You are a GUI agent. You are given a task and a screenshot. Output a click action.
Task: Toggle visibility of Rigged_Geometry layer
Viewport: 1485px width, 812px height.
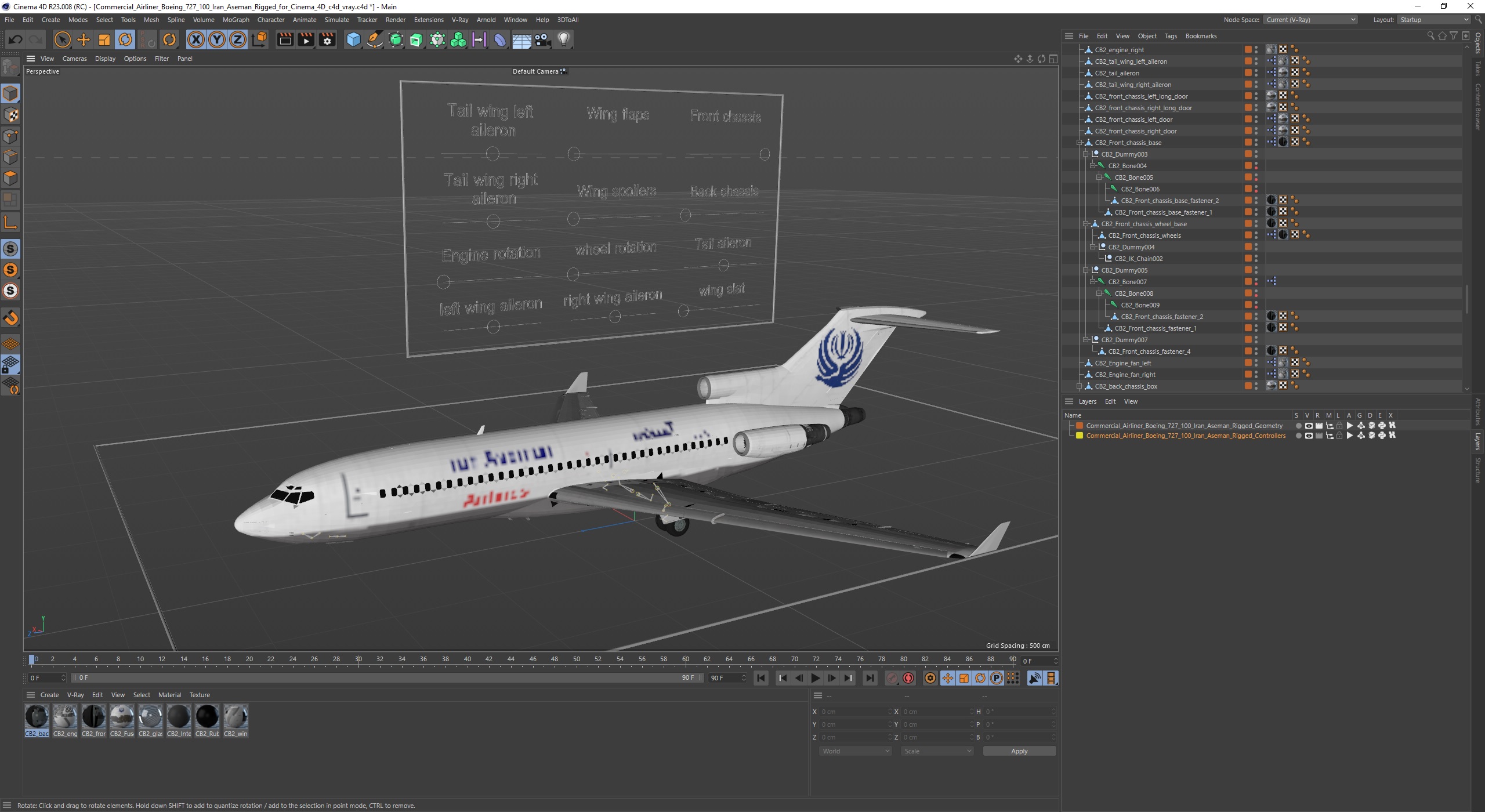[x=1309, y=426]
